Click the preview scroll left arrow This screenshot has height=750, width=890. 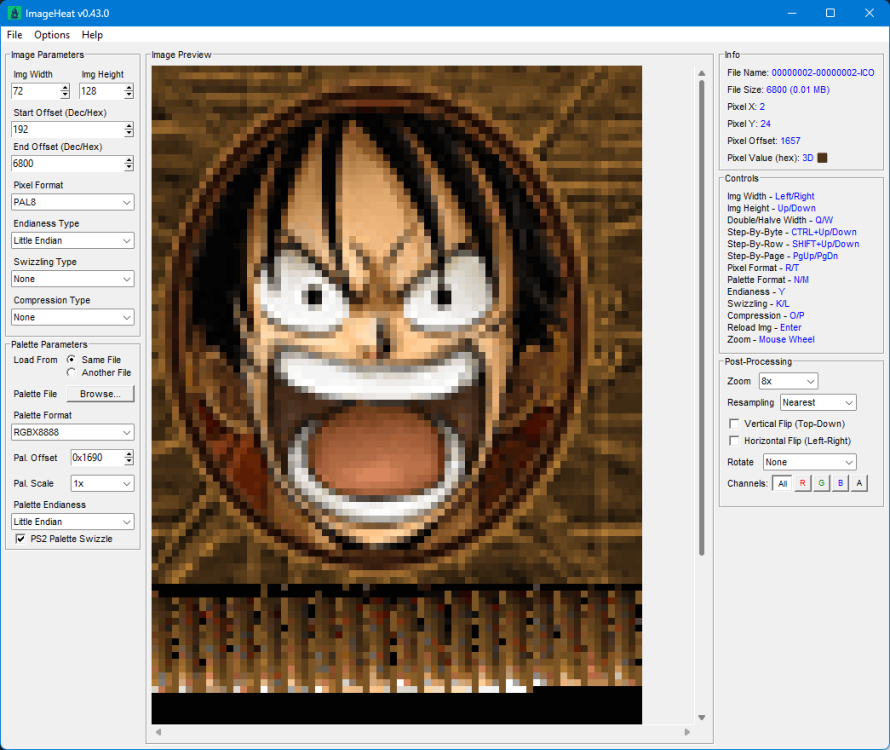[158, 732]
